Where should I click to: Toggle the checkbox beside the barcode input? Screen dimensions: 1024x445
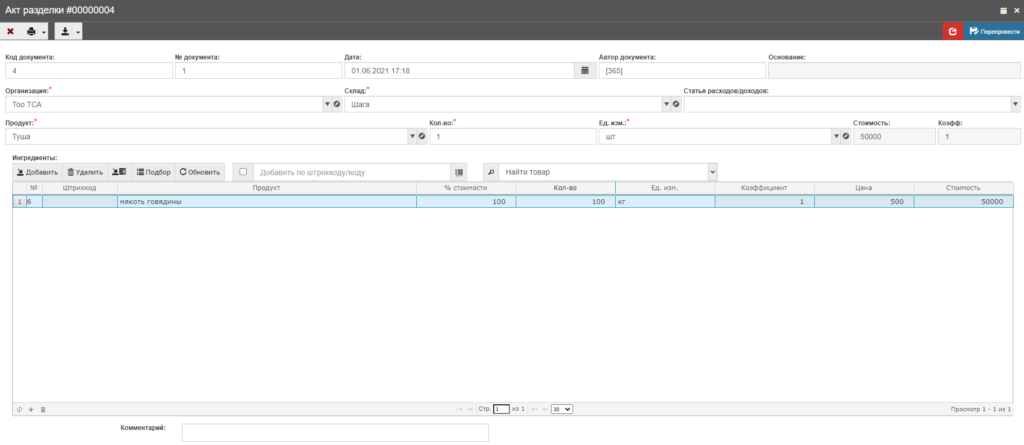coord(243,172)
